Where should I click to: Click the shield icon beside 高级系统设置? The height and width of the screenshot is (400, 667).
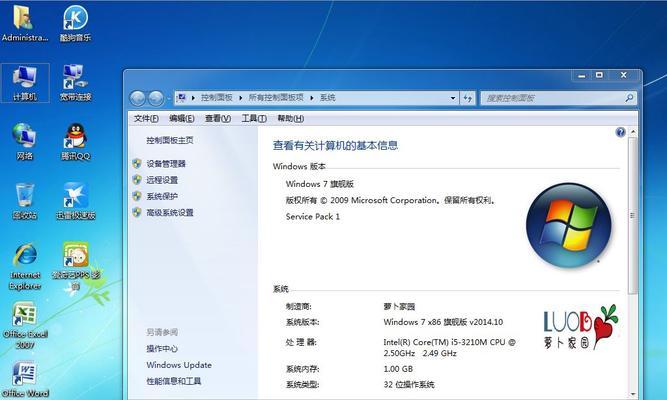[x=137, y=212]
